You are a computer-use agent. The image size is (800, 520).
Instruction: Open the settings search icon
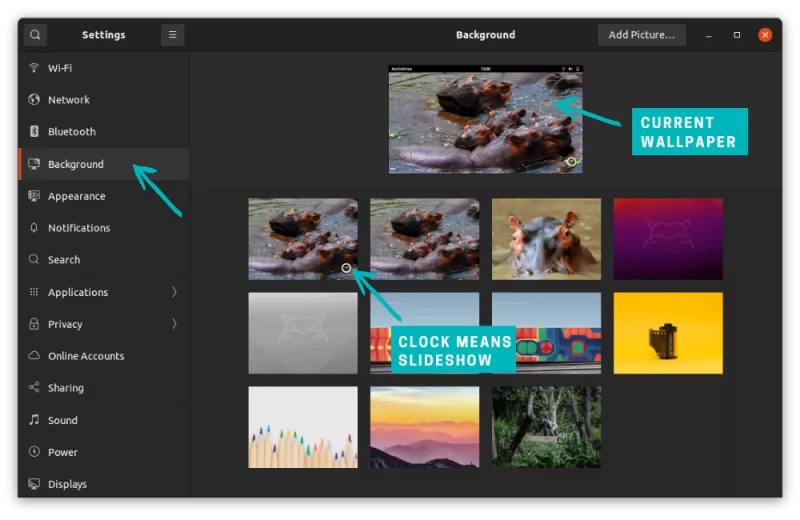[35, 35]
